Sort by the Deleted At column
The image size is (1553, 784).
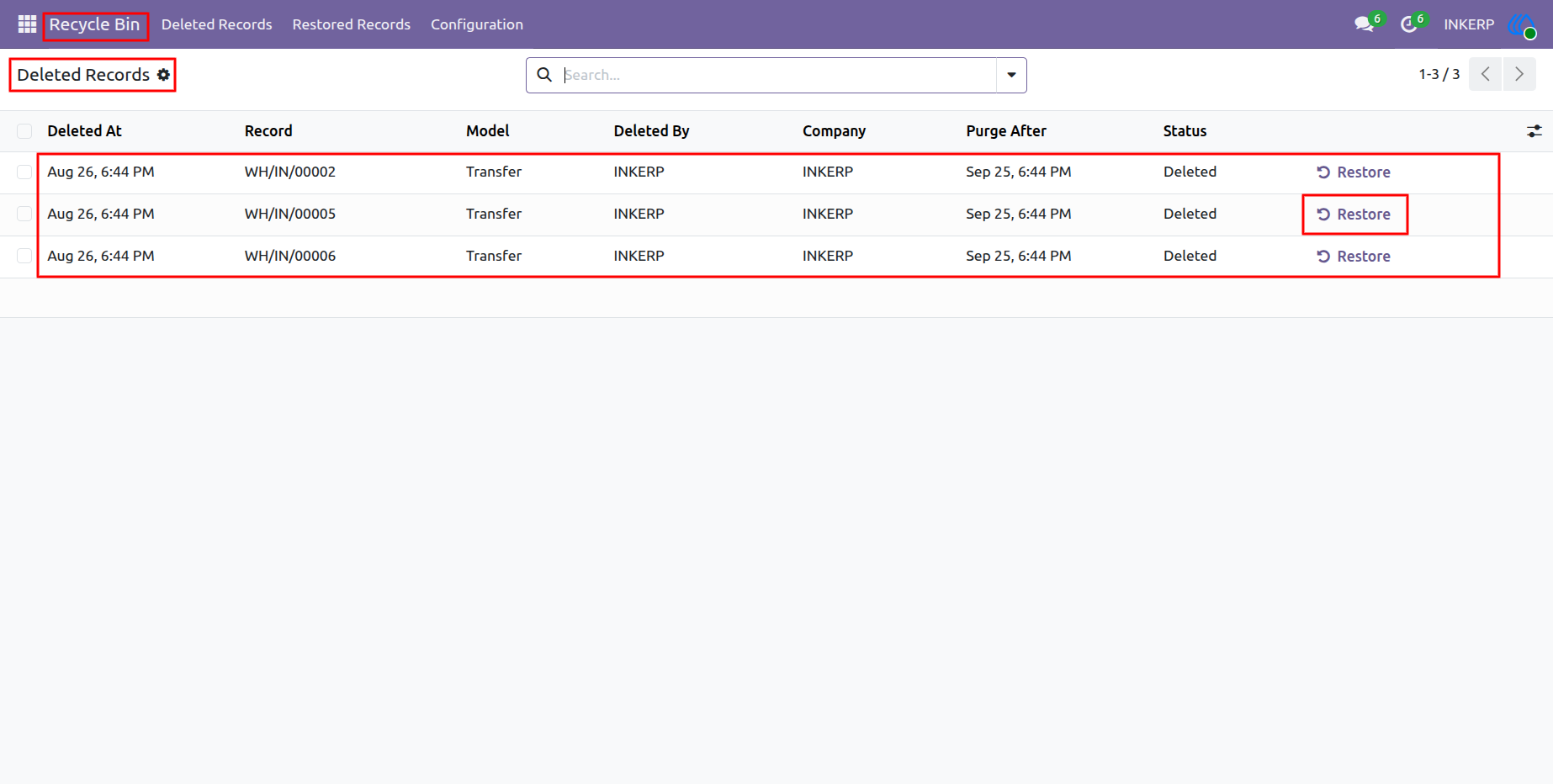click(x=84, y=131)
